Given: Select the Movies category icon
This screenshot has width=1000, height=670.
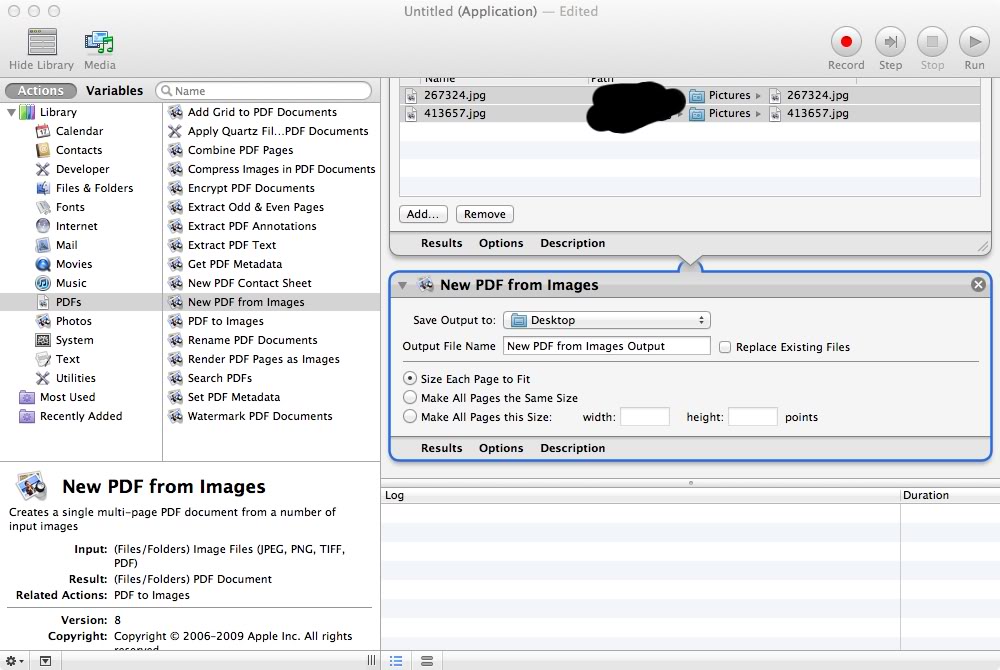Looking at the screenshot, I should [43, 265].
